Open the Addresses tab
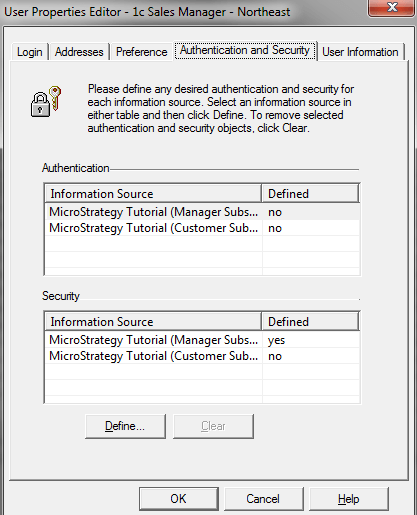 coord(79,52)
